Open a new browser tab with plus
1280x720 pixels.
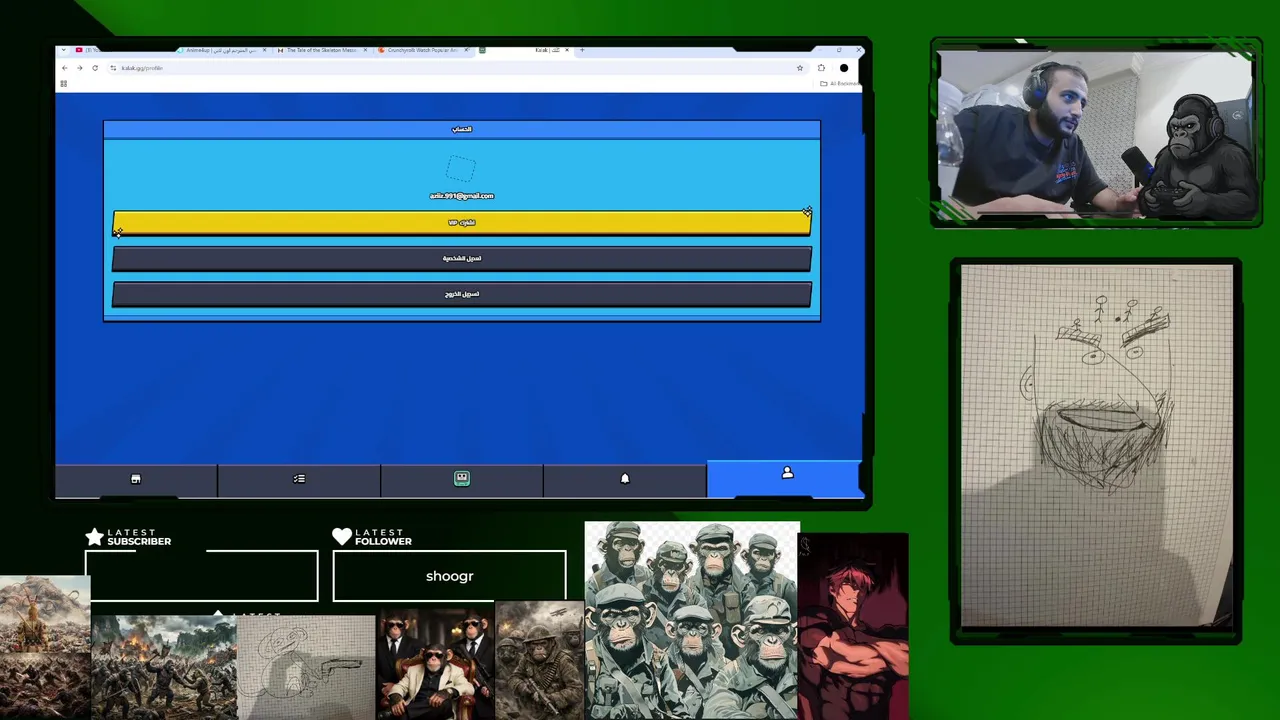(x=583, y=50)
